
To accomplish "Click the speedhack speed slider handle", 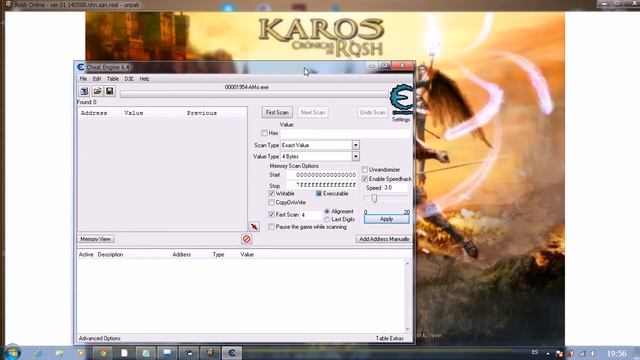I will pyautogui.click(x=374, y=198).
